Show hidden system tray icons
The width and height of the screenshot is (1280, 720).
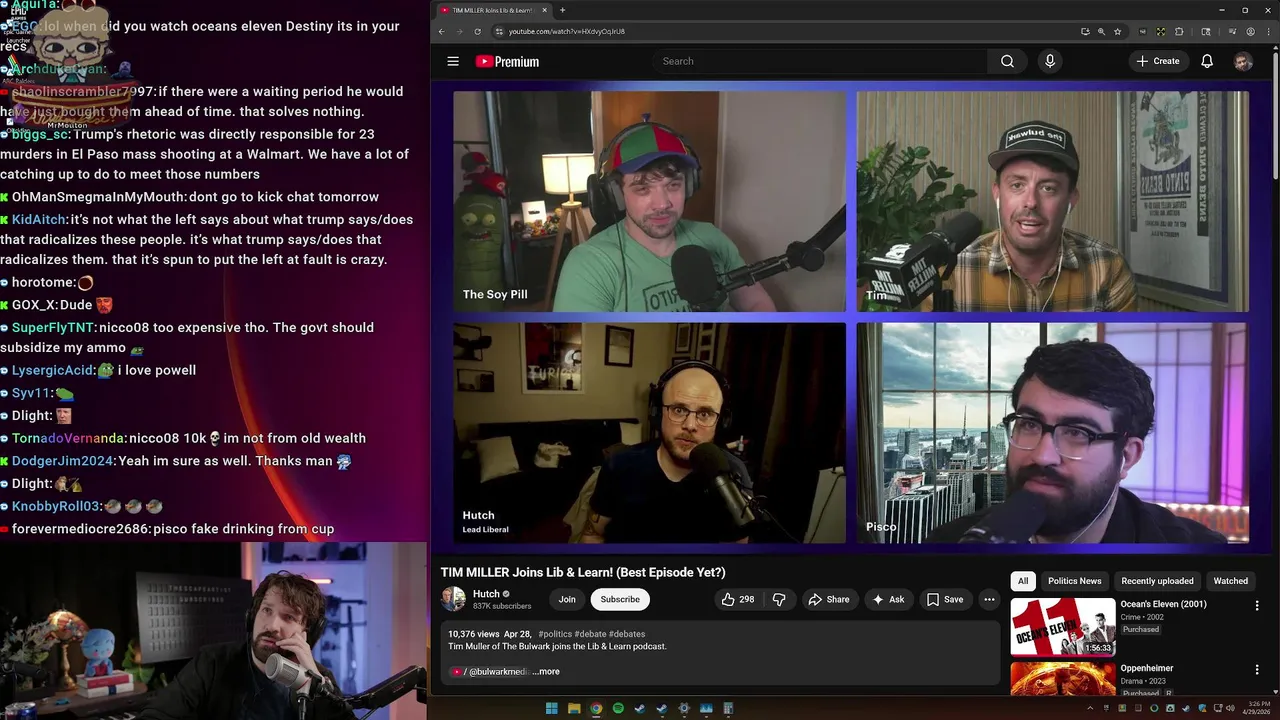(1090, 709)
